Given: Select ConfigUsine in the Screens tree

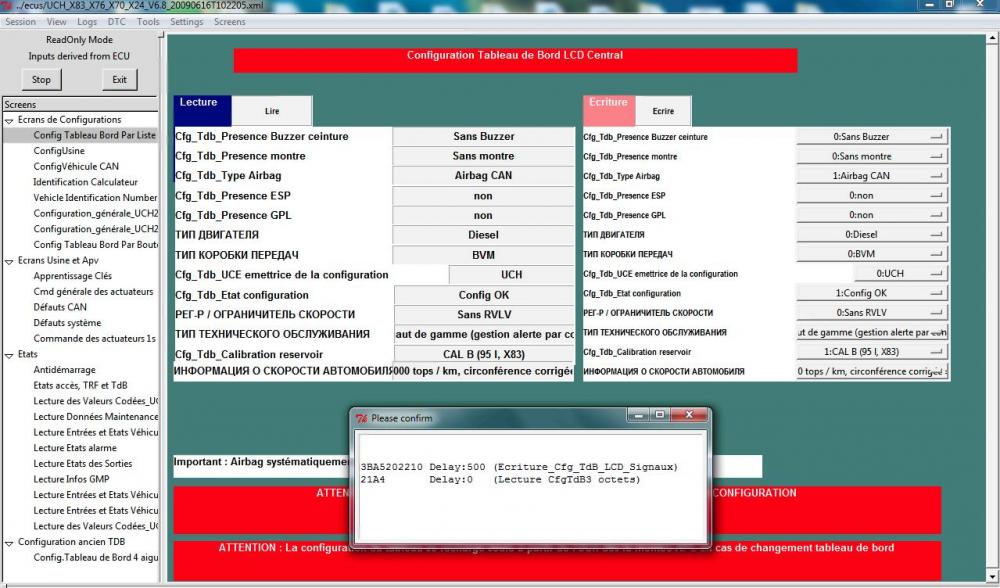Looking at the screenshot, I should coord(59,151).
